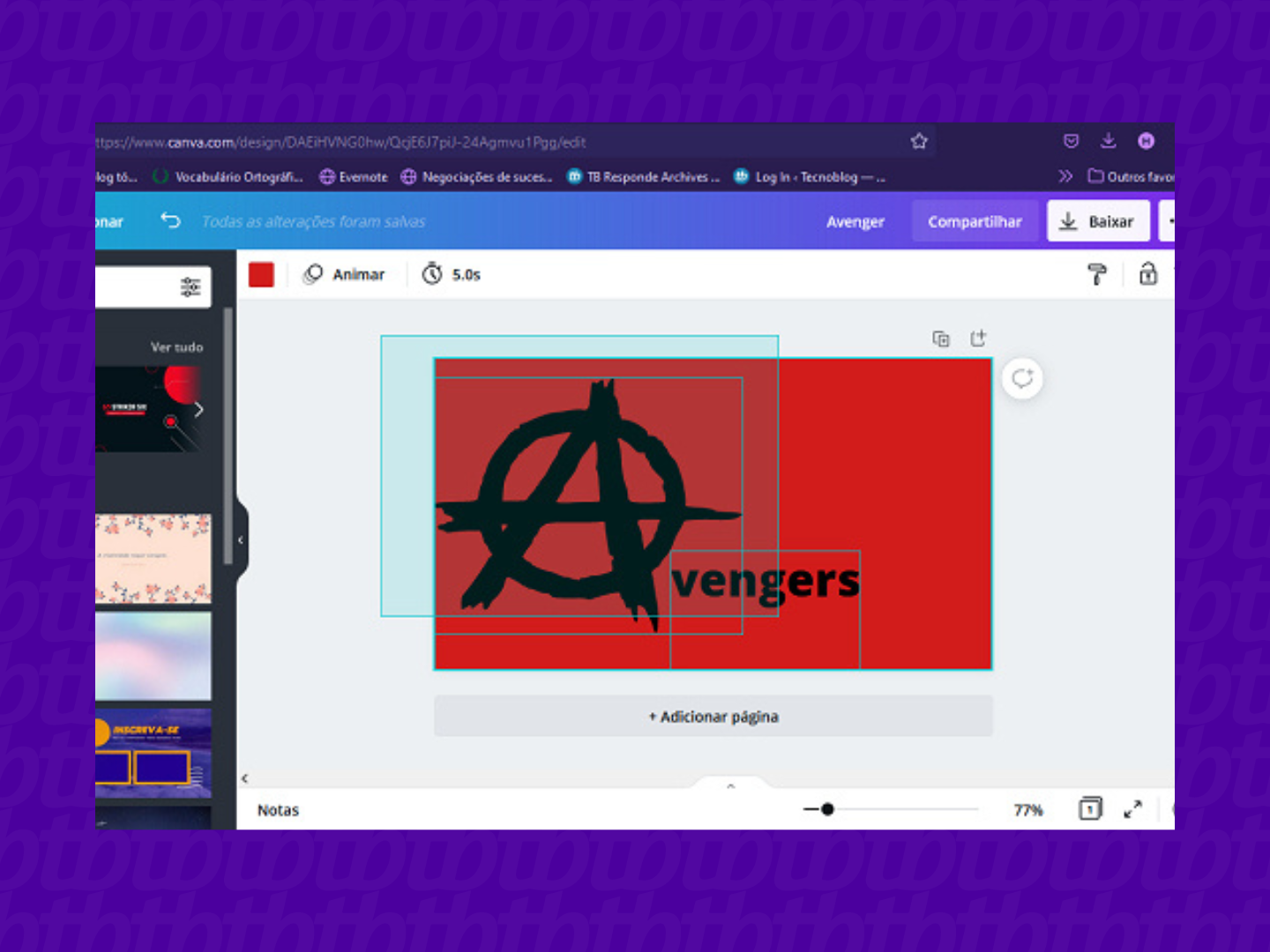Adjust the zoom slider handle
The width and height of the screenshot is (1270, 952).
coord(827,809)
